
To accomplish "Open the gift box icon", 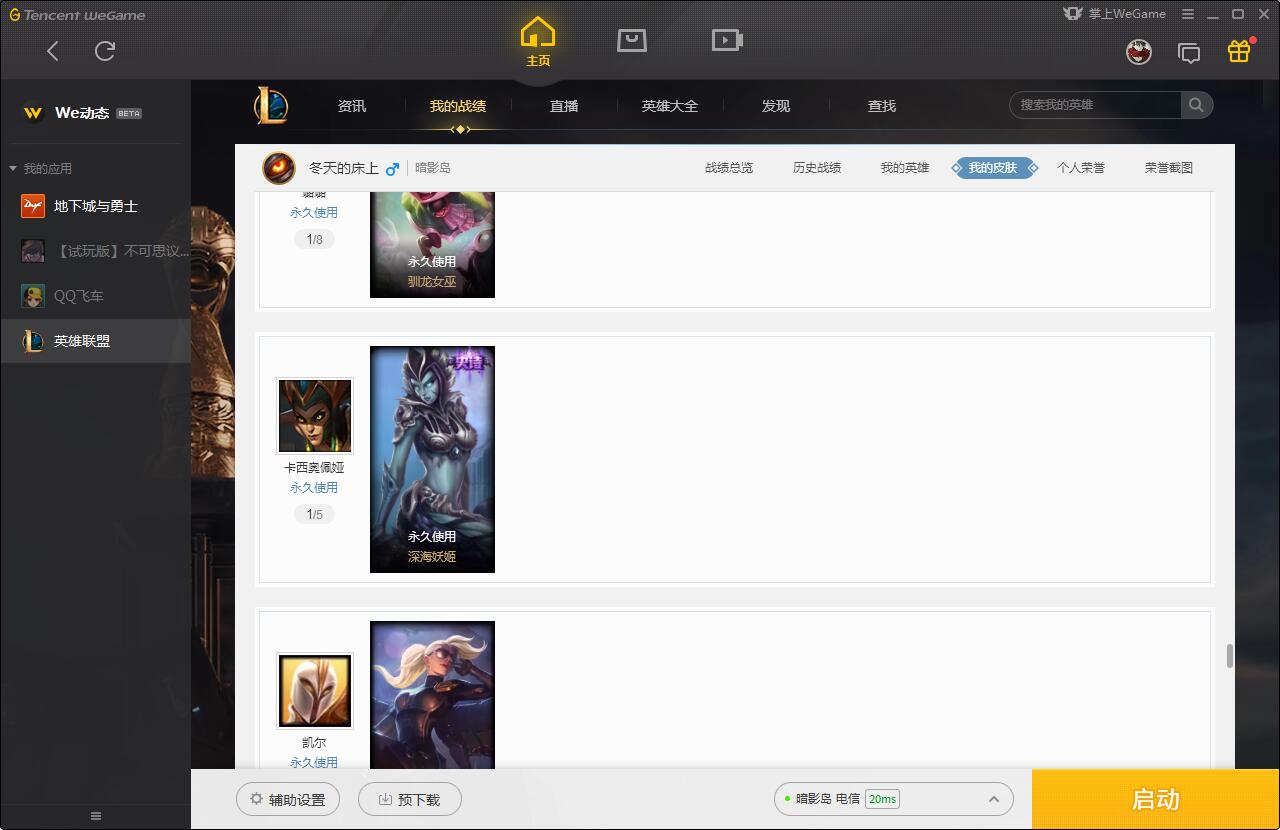I will (1239, 51).
